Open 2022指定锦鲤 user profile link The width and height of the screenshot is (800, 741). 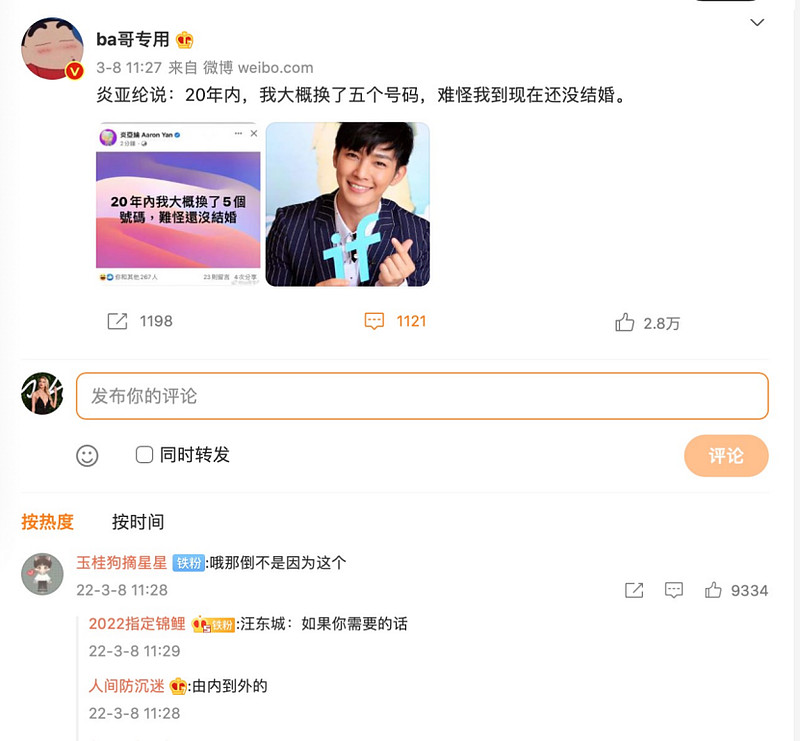(137, 623)
